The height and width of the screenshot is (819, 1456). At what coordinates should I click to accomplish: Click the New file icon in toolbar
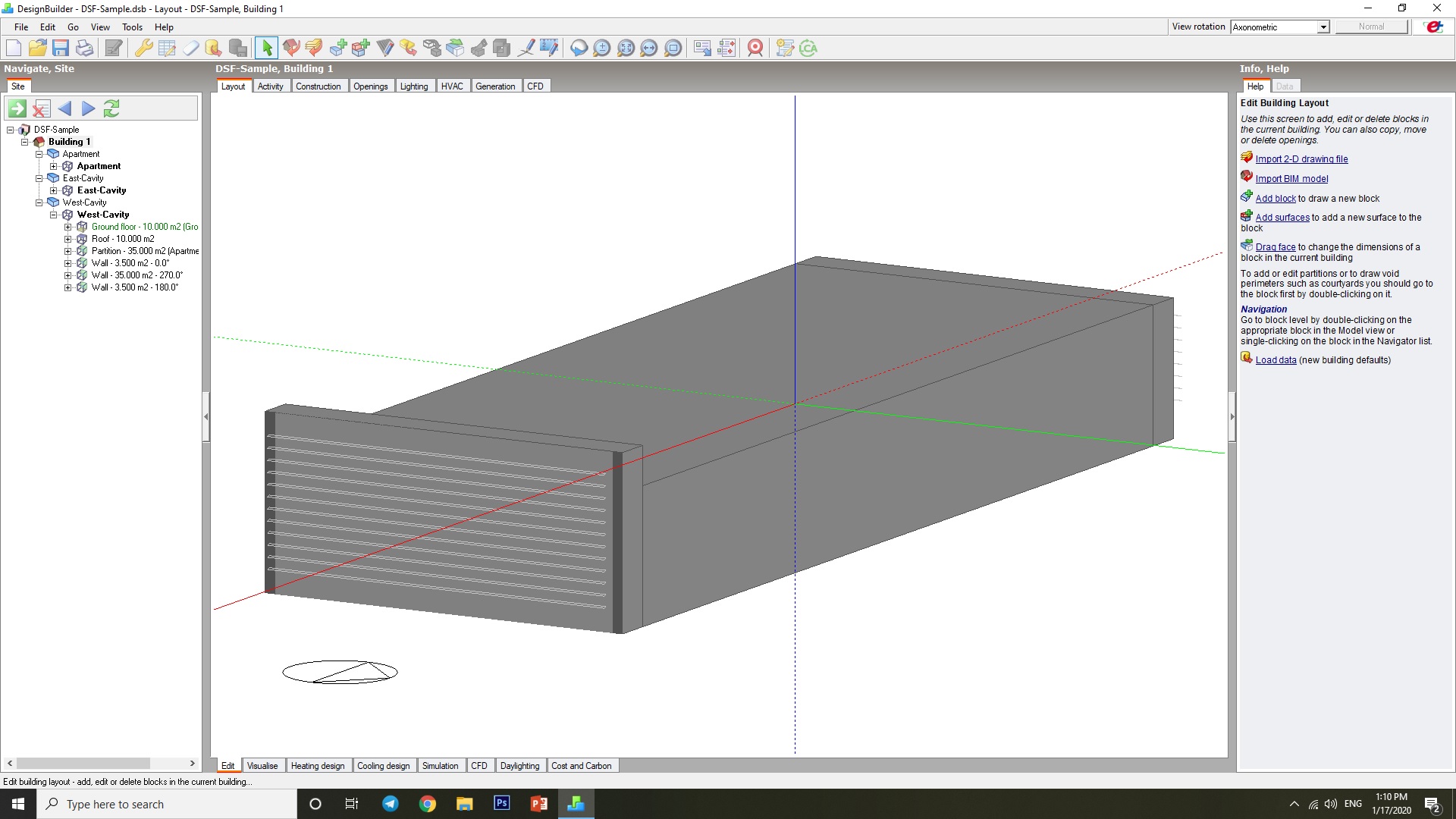pos(14,48)
